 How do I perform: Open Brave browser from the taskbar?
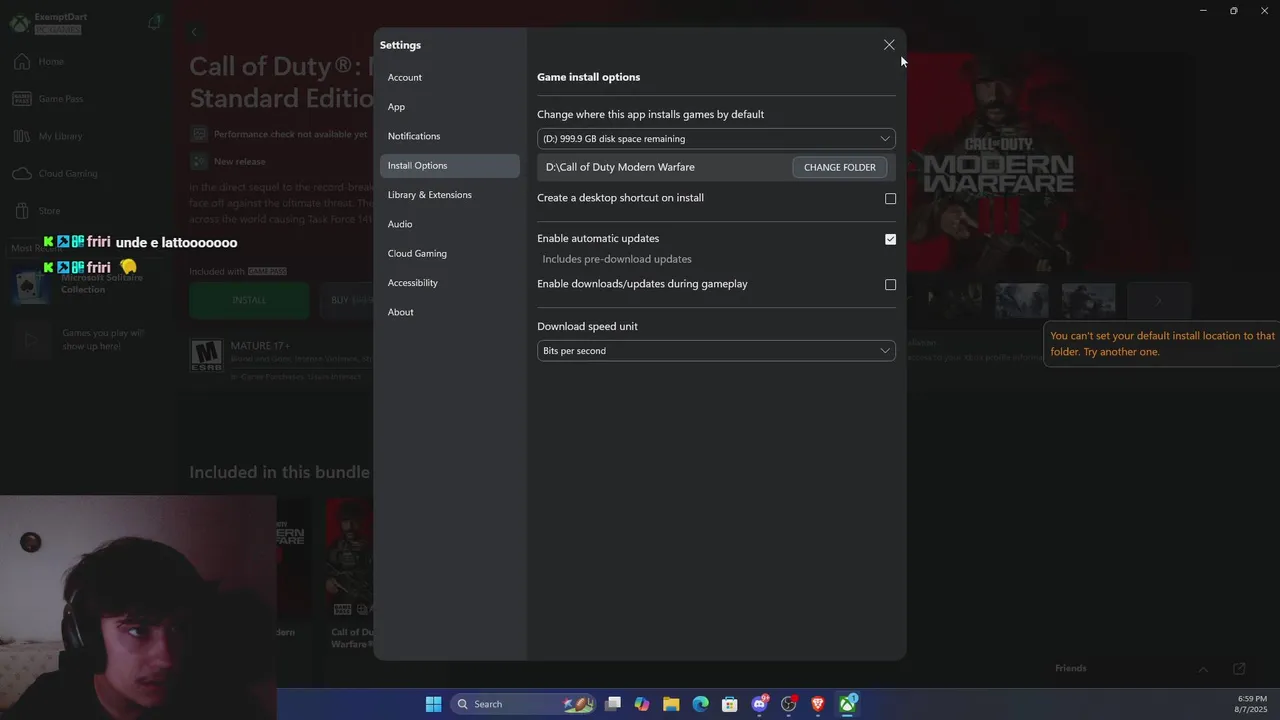(818, 704)
